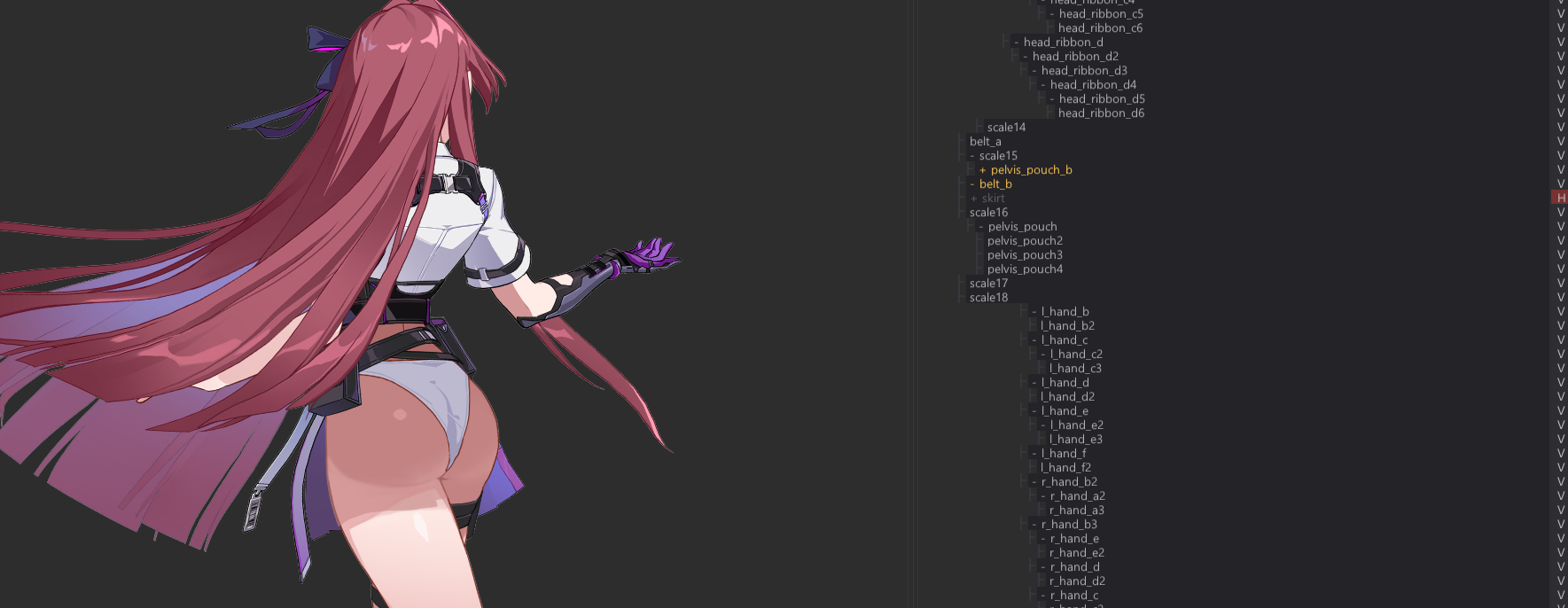The width and height of the screenshot is (1568, 608).
Task: Select the greyed-out skirt entry
Action: pos(993,198)
